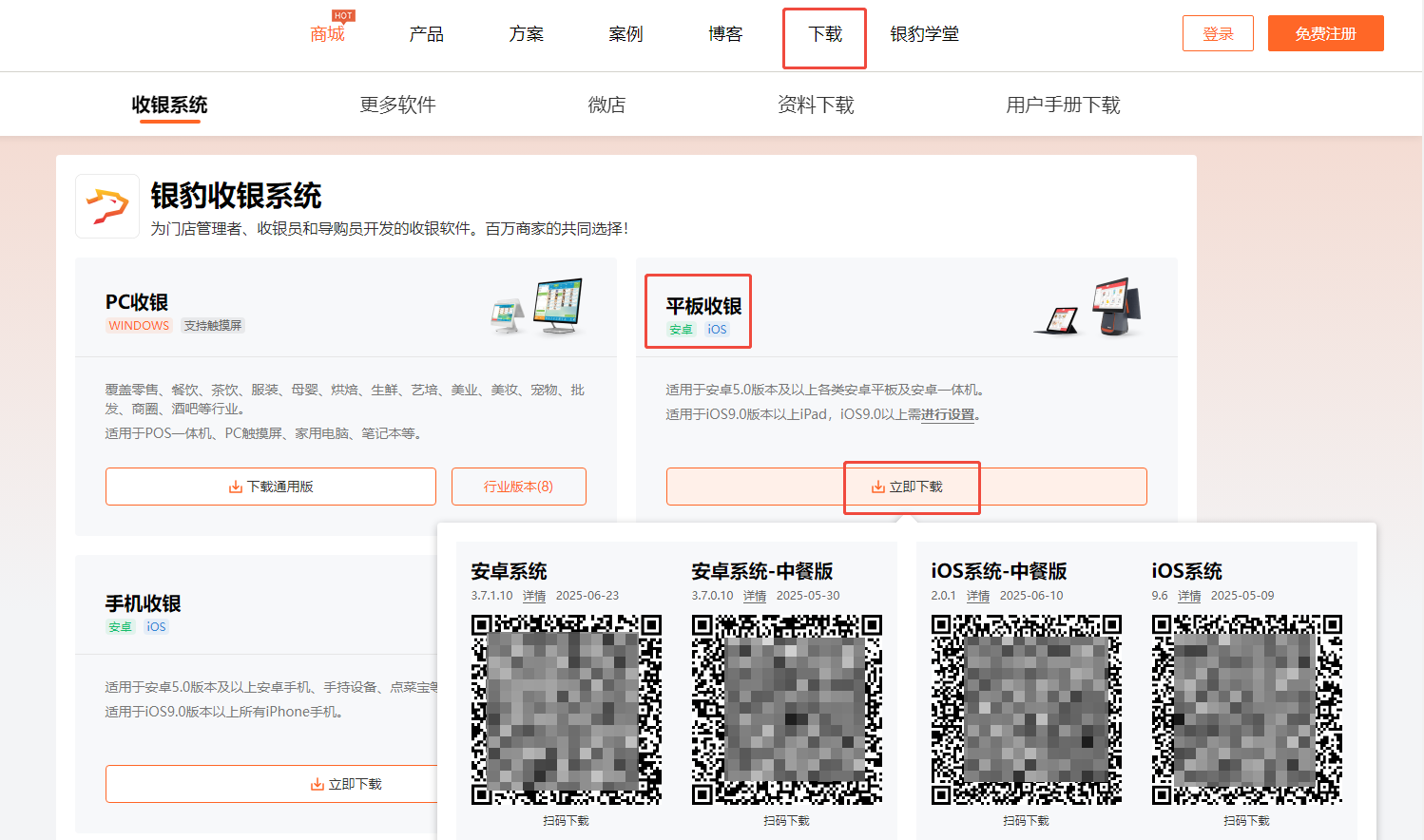1424x840 pixels.
Task: Open the 博客 top menu
Action: coord(725,34)
